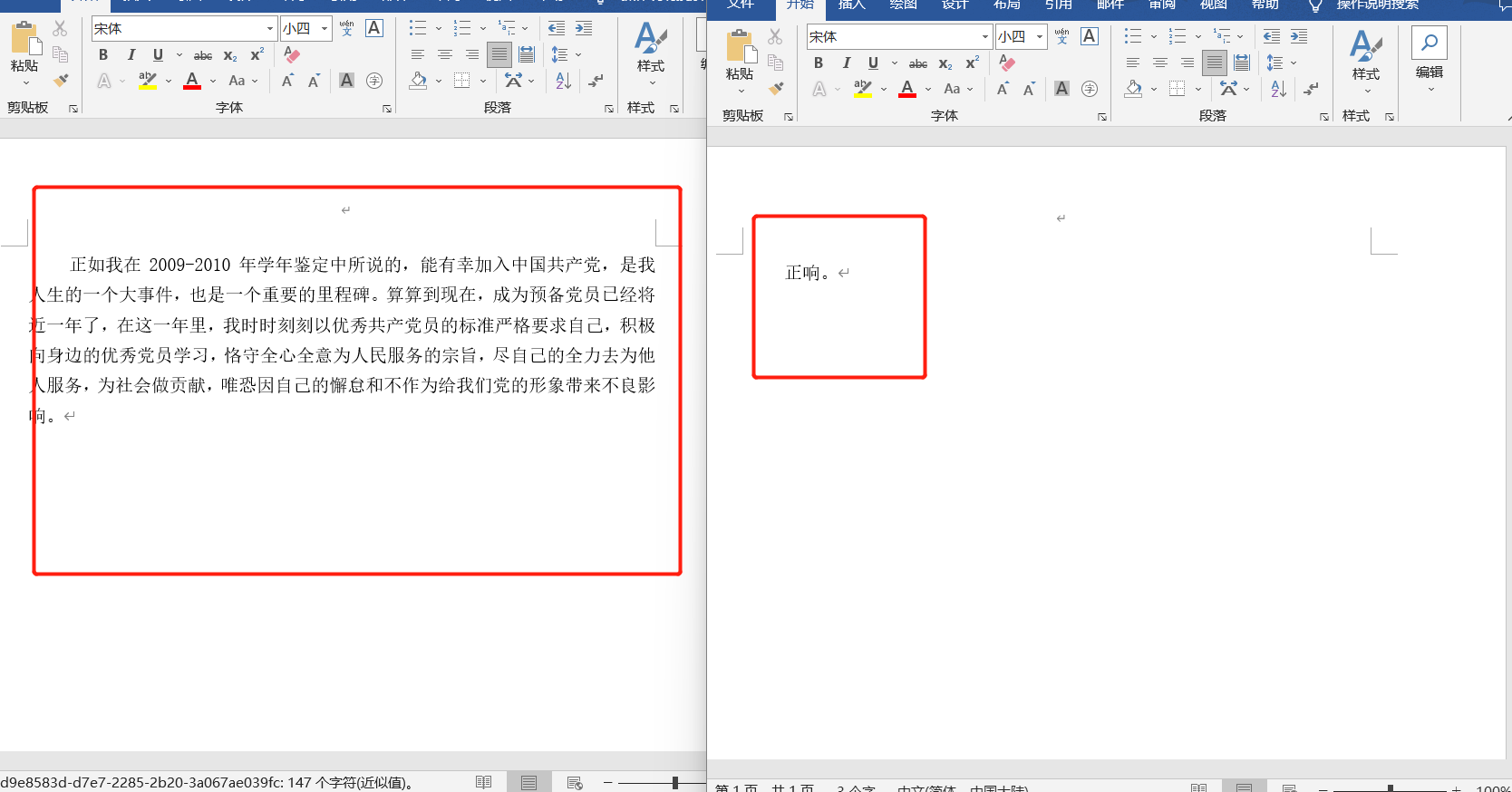Sort icon in right Word window paragraph group
Viewport: 1512px width, 792px height.
click(x=1278, y=89)
